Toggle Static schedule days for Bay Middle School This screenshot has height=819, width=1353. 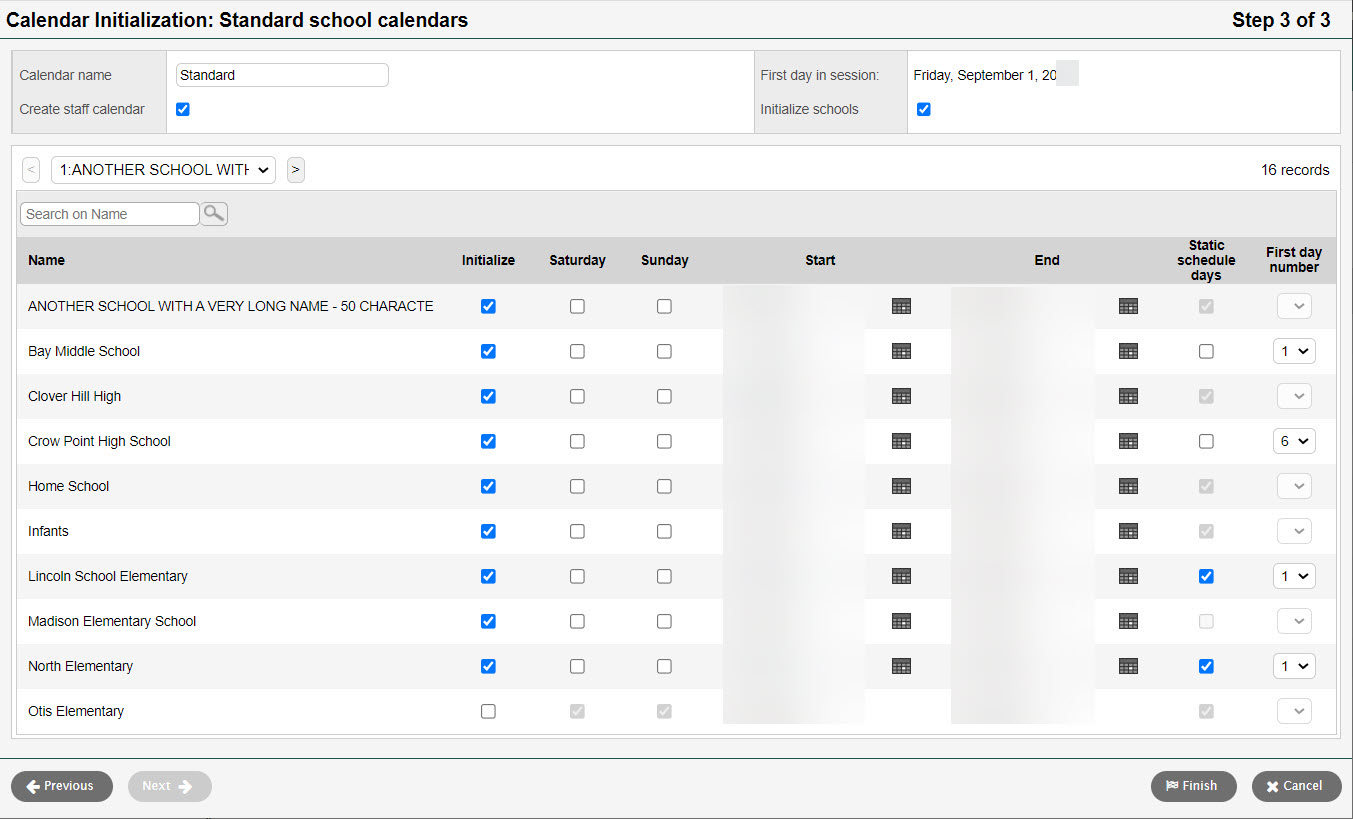[x=1206, y=351]
